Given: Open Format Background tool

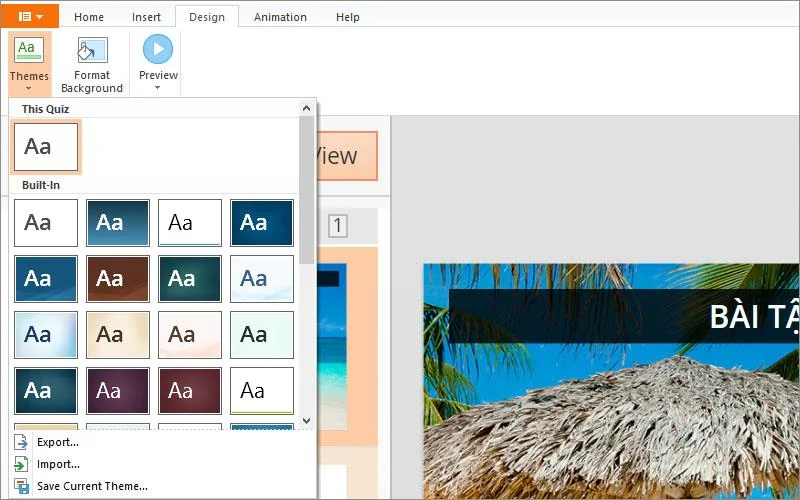Looking at the screenshot, I should [x=92, y=65].
